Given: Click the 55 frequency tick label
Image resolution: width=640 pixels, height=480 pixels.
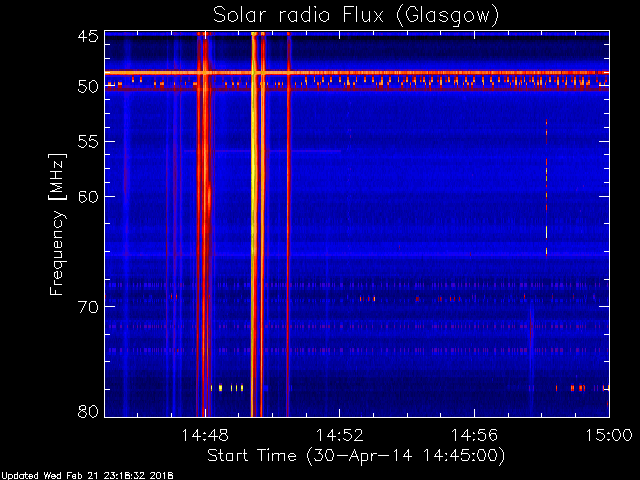Looking at the screenshot, I should [x=88, y=142].
